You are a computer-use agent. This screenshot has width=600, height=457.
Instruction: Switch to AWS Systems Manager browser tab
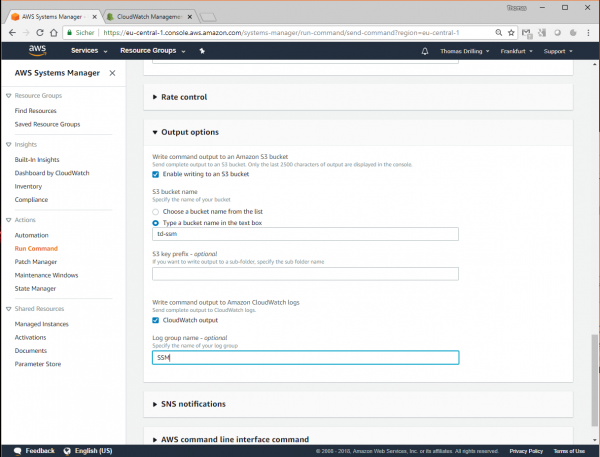(x=53, y=17)
